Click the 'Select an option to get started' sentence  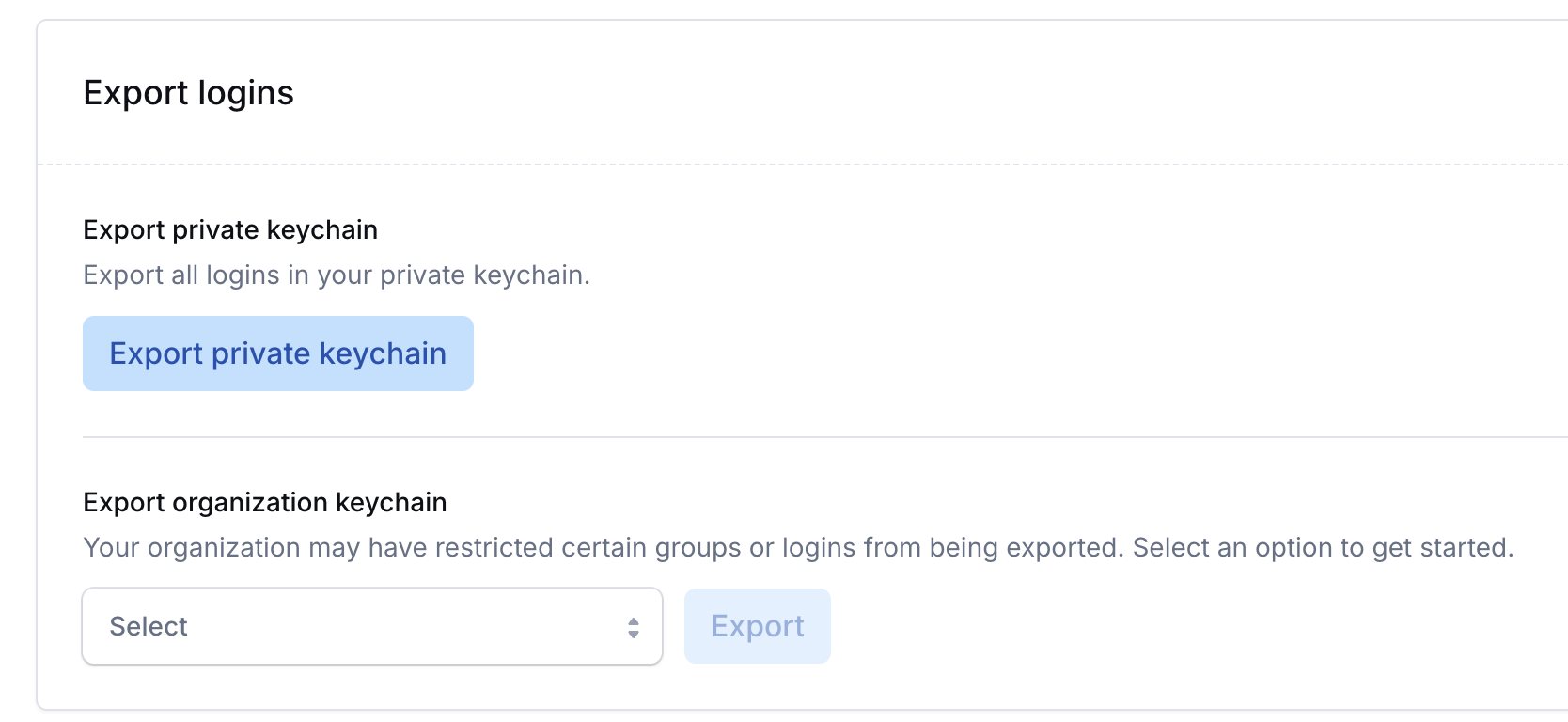tap(1324, 548)
